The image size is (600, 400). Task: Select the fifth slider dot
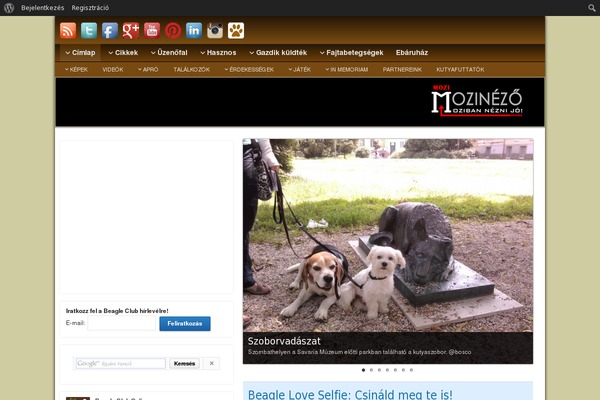click(x=395, y=370)
